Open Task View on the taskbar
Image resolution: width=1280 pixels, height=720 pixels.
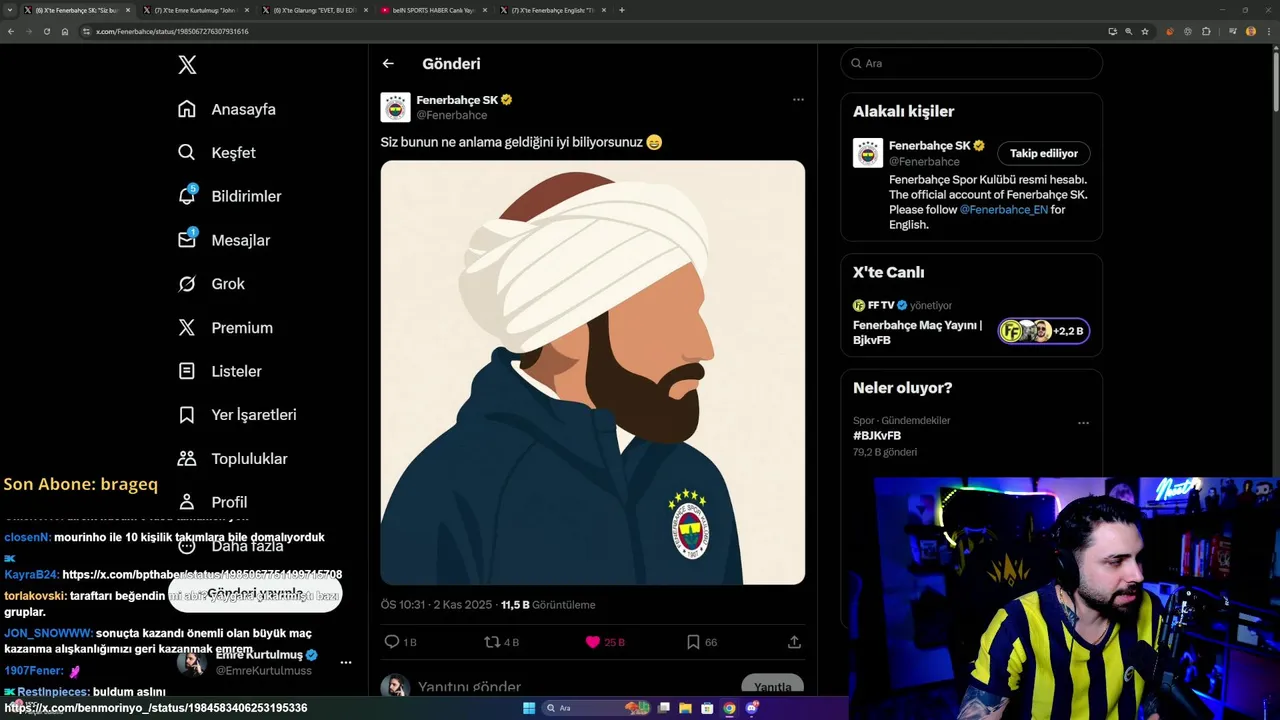[x=664, y=708]
